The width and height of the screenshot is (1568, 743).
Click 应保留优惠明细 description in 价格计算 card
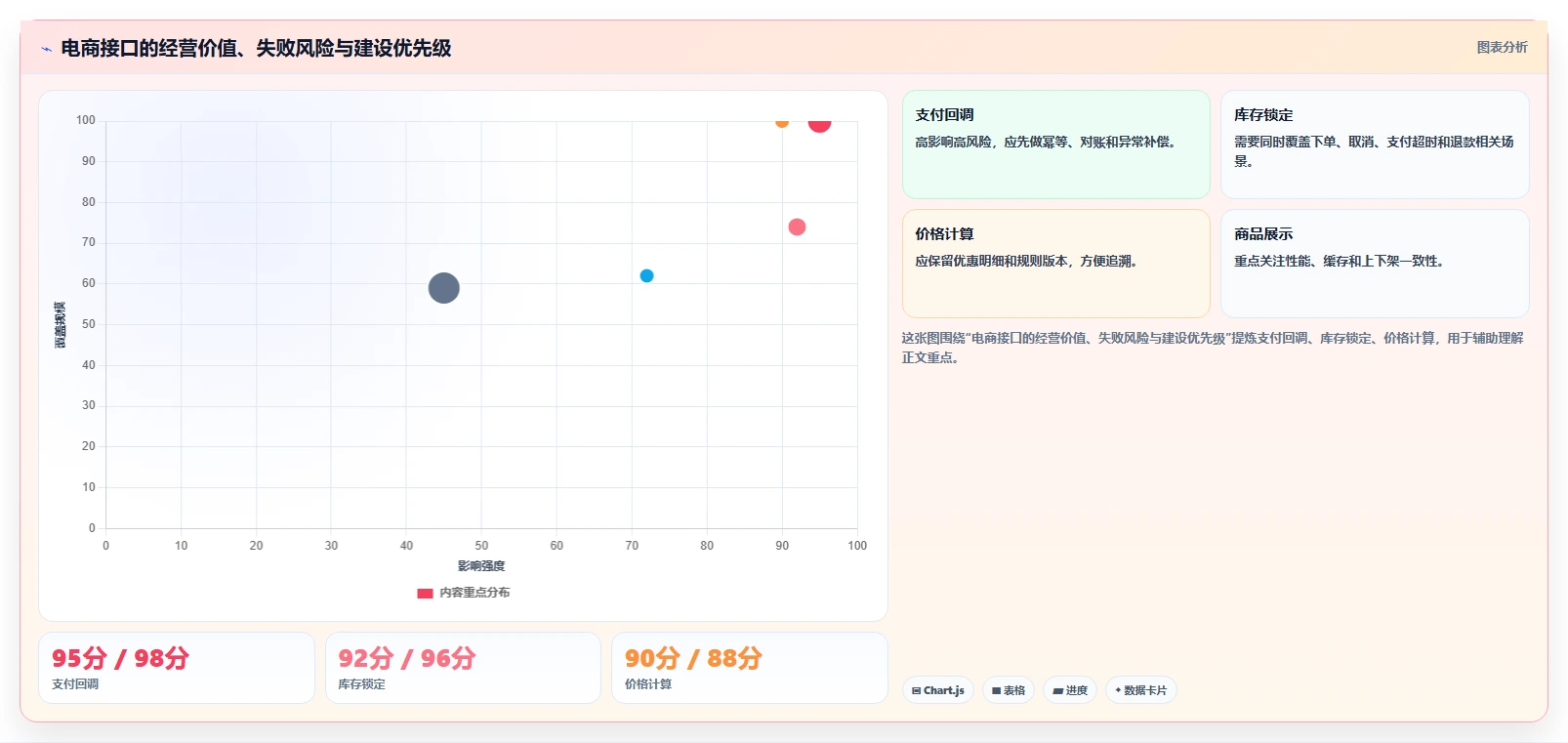coord(1027,261)
